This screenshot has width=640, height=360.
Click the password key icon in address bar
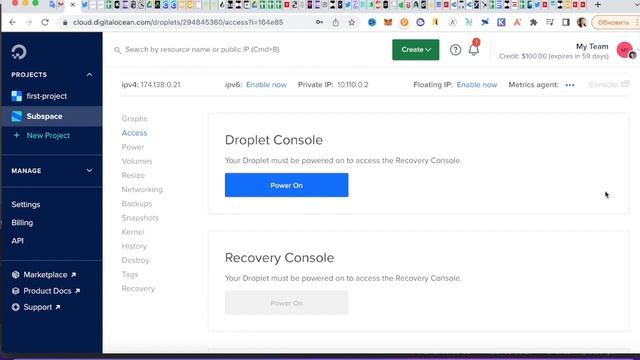320,22
